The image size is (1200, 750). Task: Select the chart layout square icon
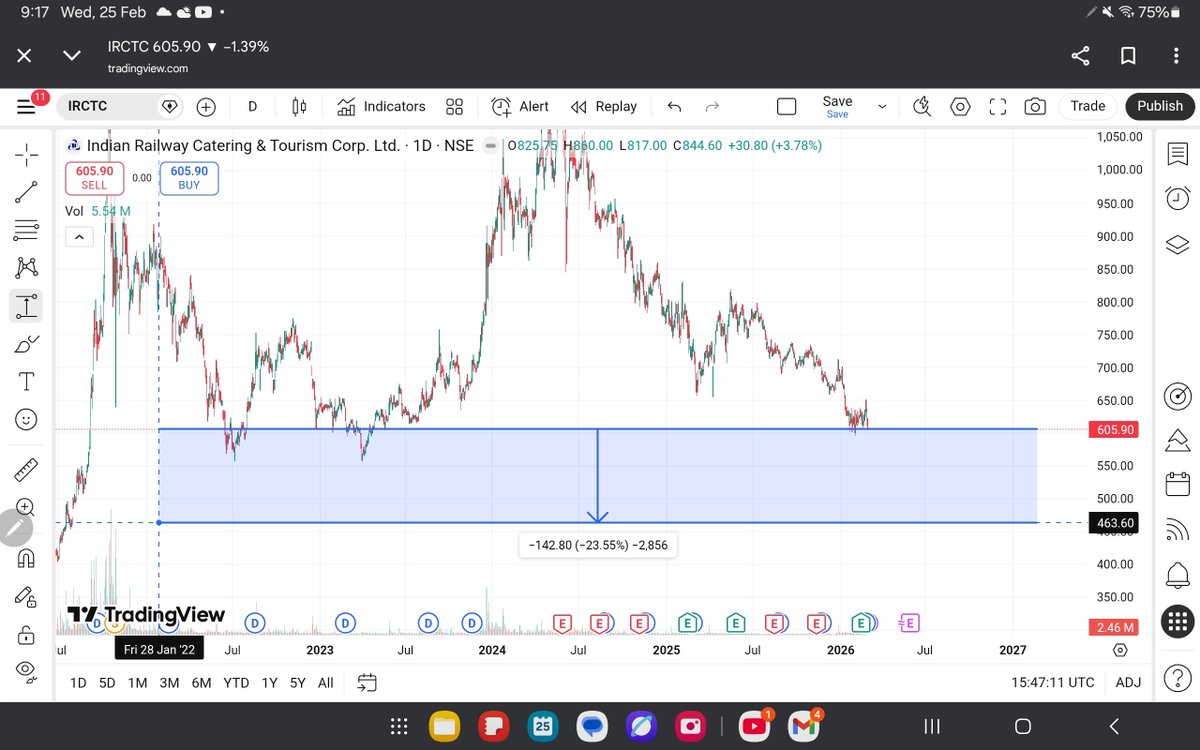click(x=787, y=106)
